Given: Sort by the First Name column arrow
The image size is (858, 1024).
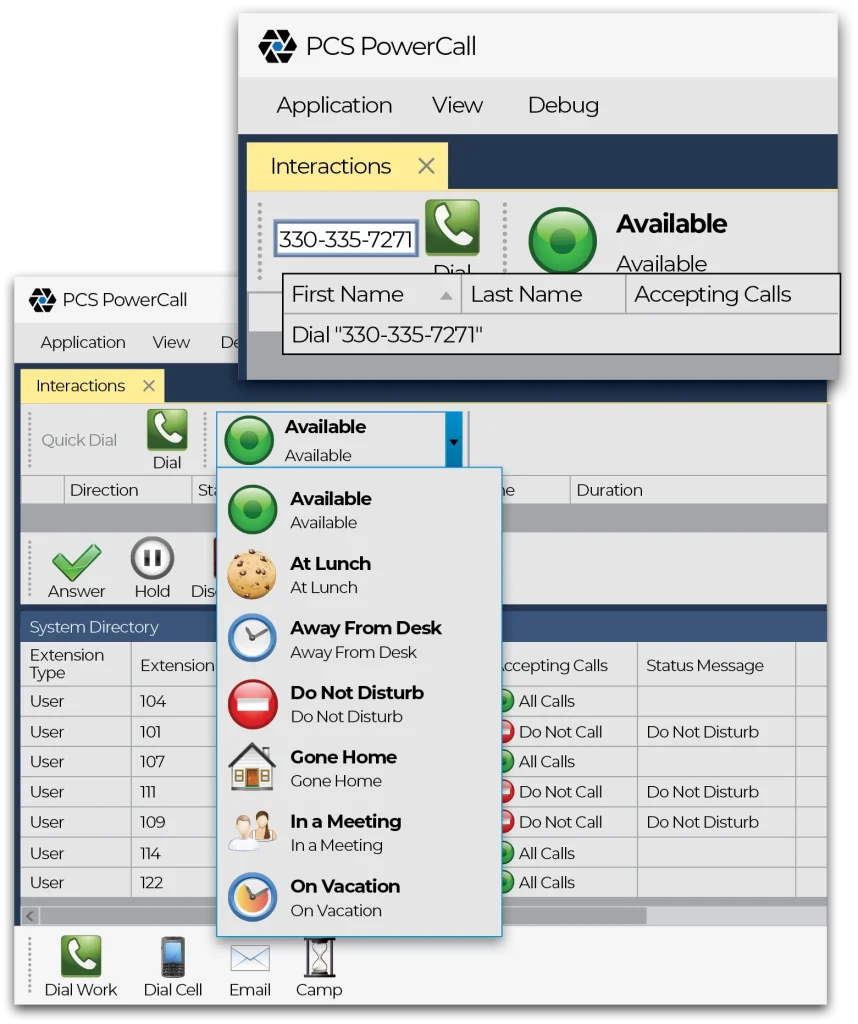Looking at the screenshot, I should coord(446,295).
